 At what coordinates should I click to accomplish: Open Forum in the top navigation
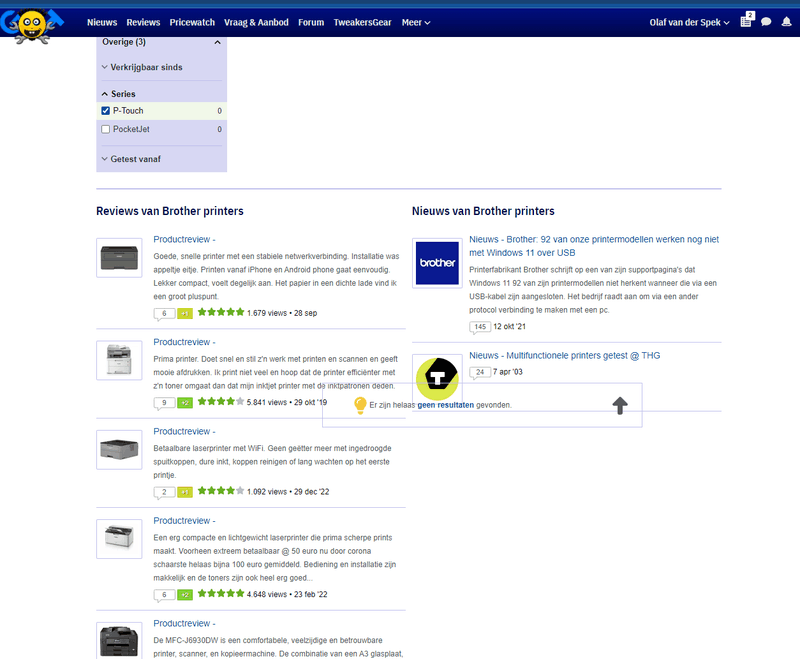click(x=311, y=22)
